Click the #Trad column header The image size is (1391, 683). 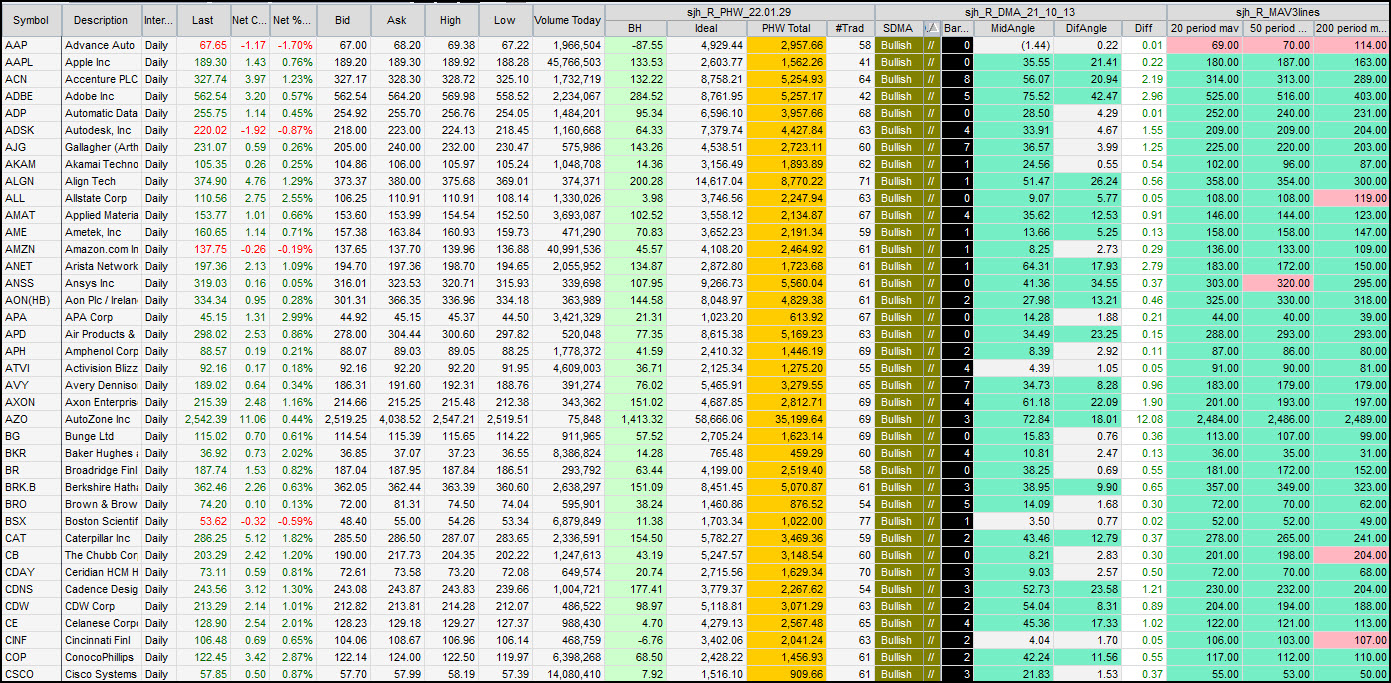click(850, 28)
